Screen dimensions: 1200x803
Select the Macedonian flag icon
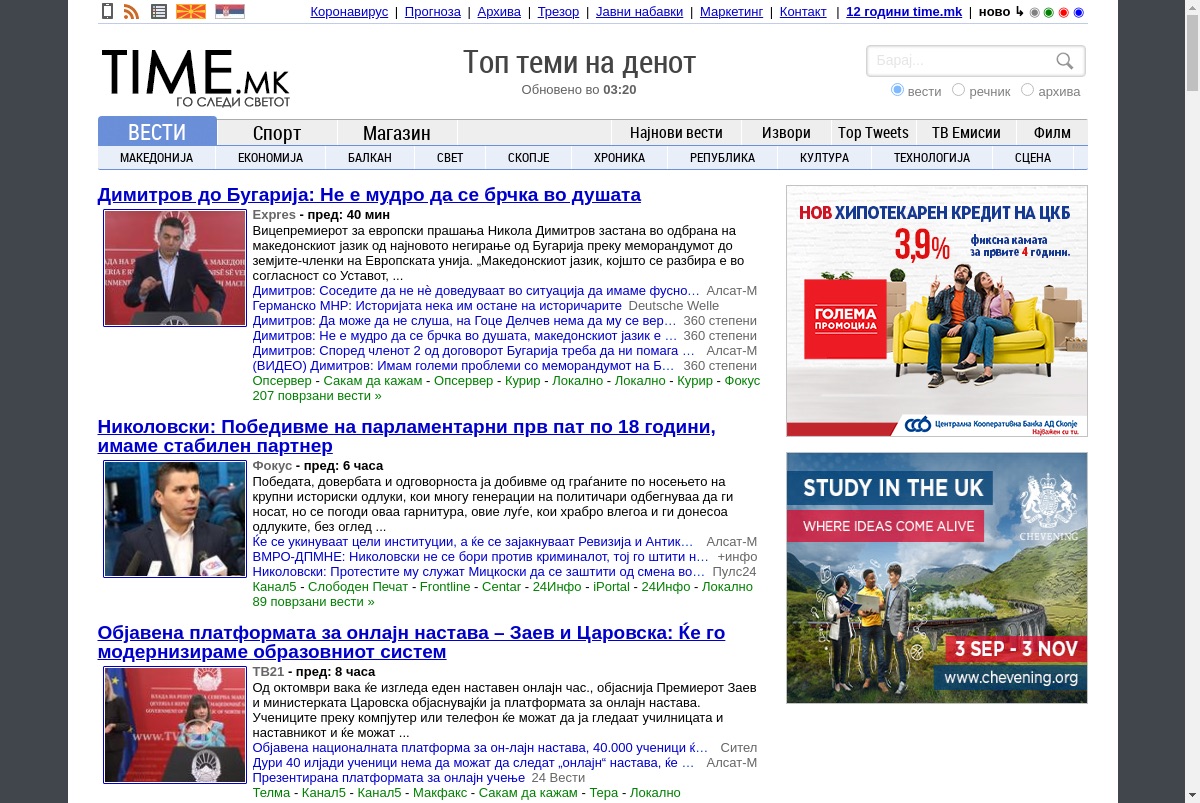(x=191, y=12)
